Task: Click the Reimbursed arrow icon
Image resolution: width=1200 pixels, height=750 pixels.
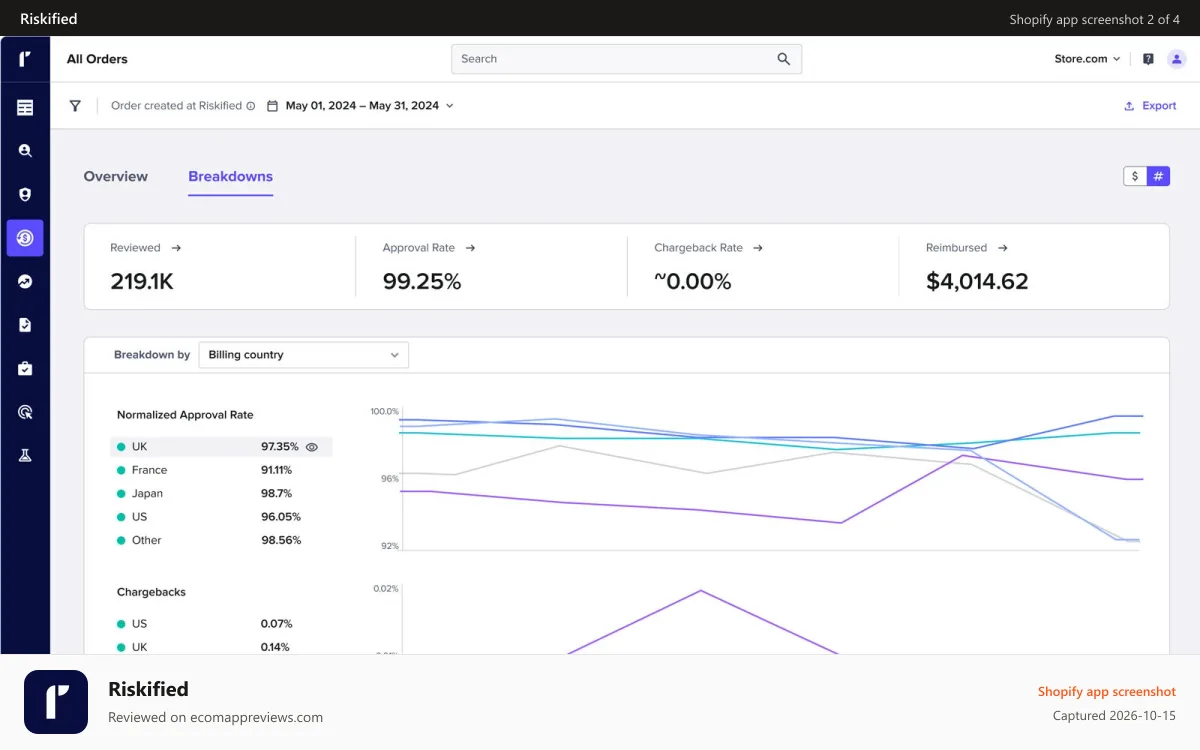Action: point(1002,248)
